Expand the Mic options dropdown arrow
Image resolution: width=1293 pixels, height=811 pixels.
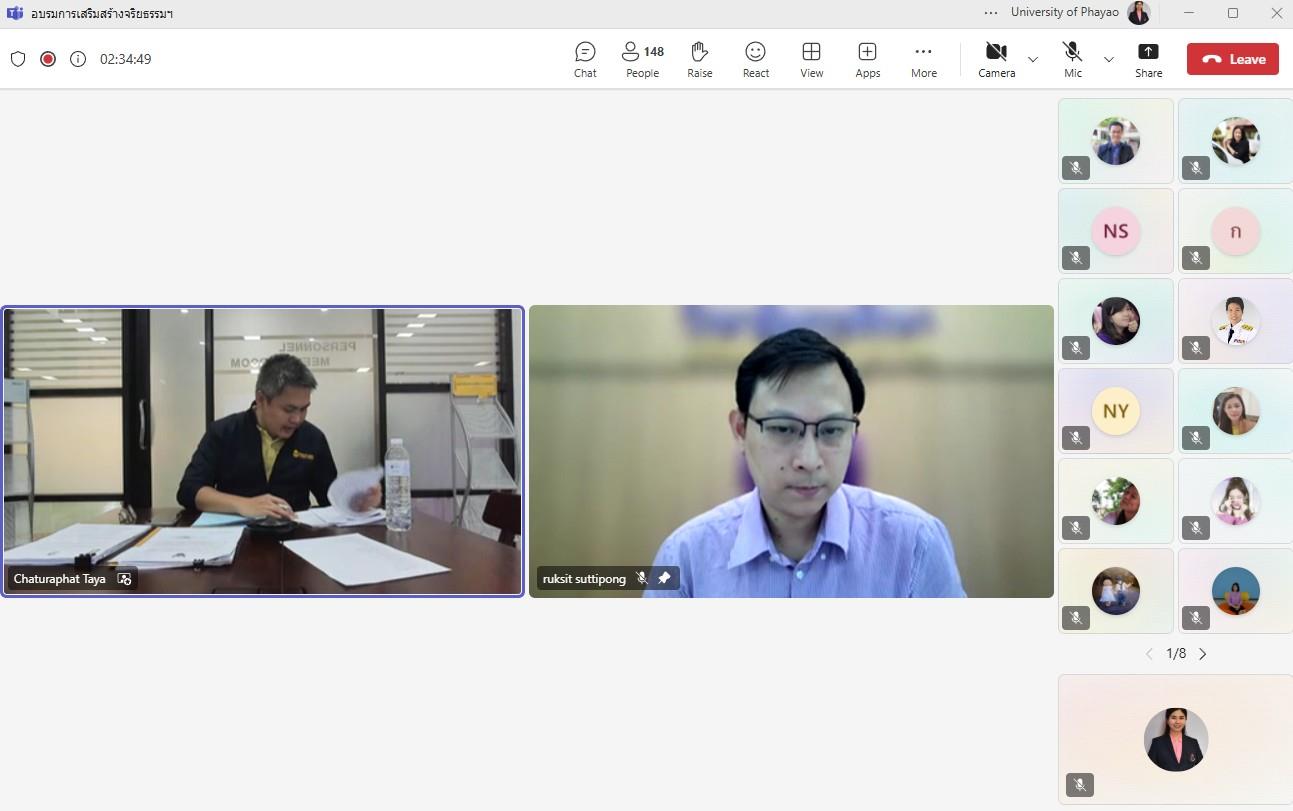pyautogui.click(x=1108, y=59)
